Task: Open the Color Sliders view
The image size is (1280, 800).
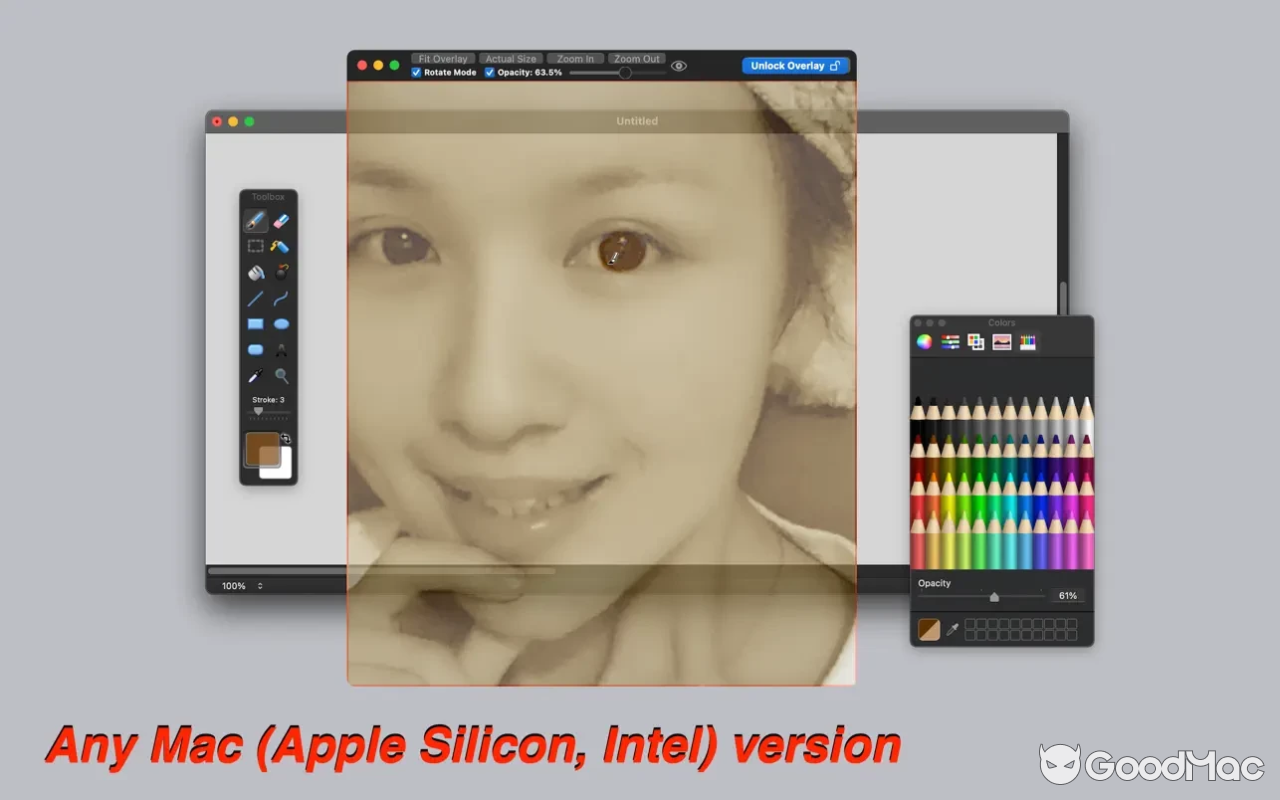Action: coord(950,342)
